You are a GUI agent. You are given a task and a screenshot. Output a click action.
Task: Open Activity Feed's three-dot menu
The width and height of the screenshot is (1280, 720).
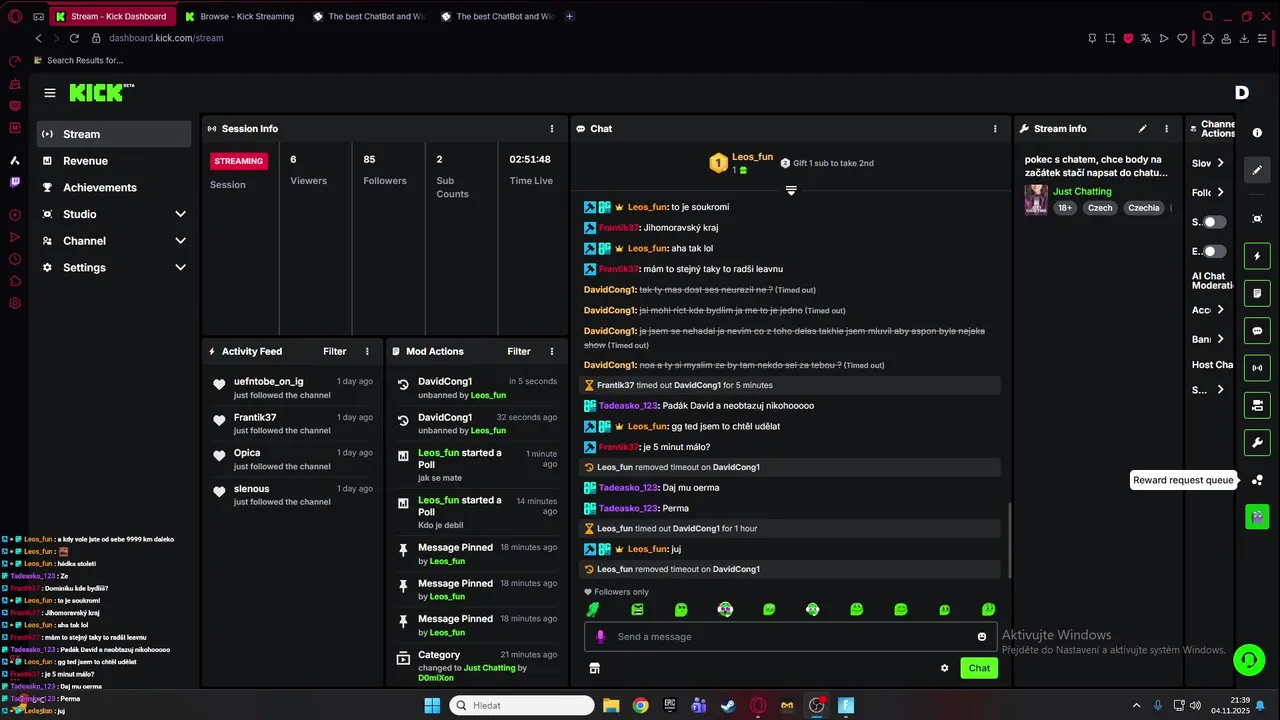click(x=367, y=352)
